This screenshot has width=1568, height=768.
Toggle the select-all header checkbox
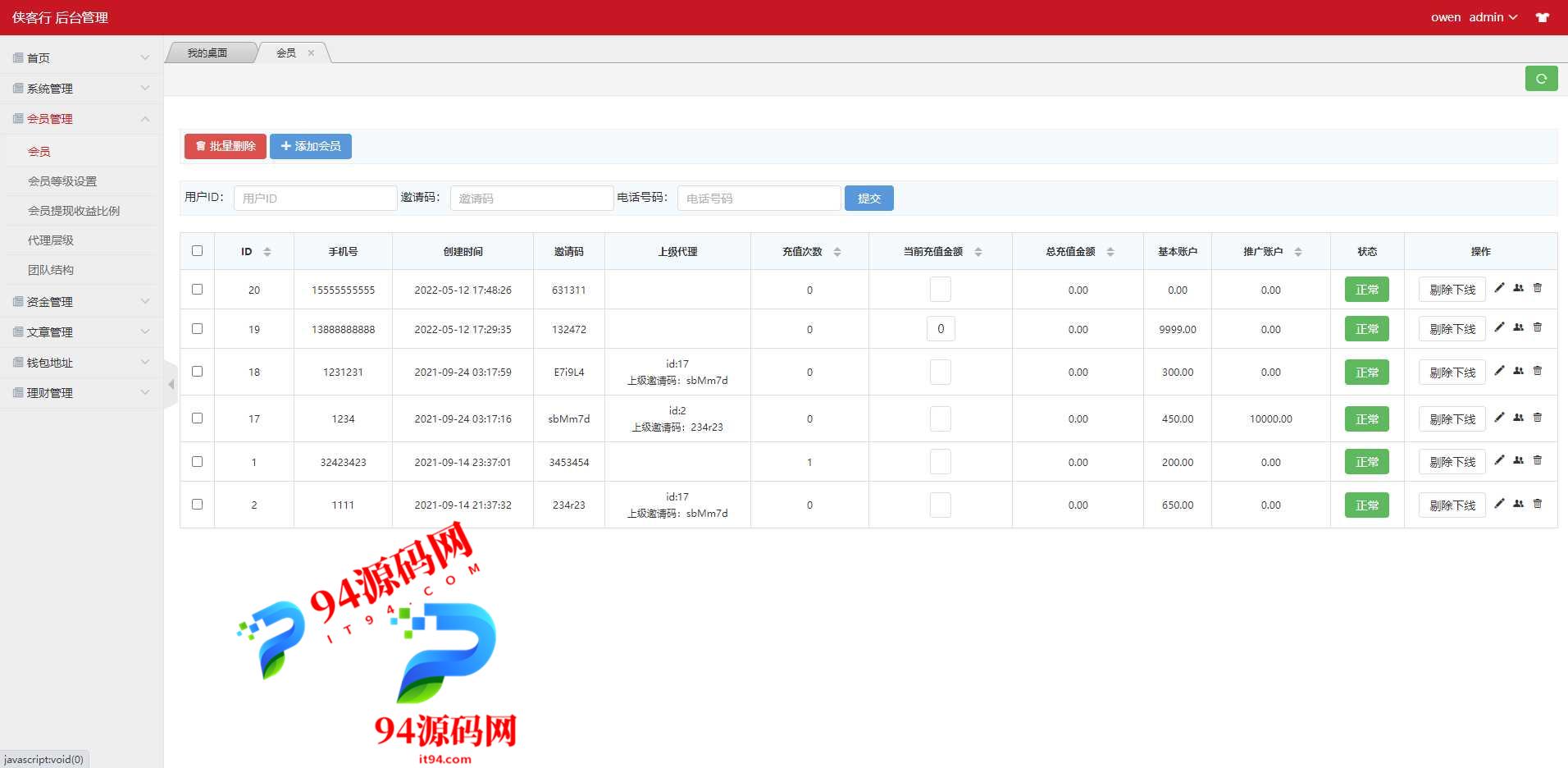[x=197, y=251]
